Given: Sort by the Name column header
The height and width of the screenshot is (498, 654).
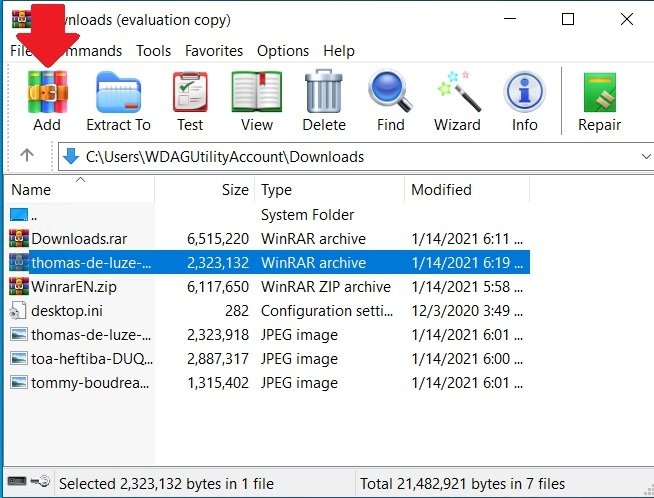Looking at the screenshot, I should tap(80, 190).
